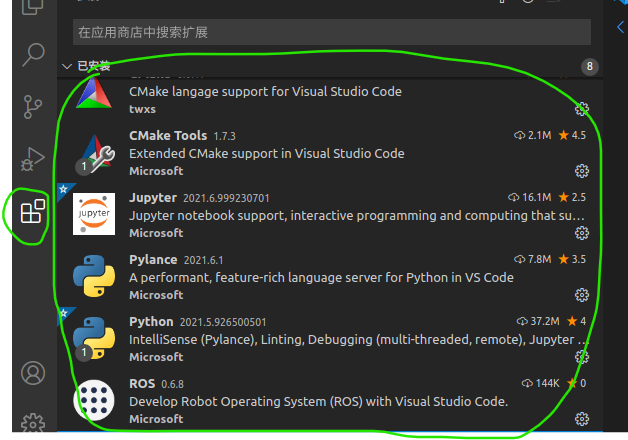Click Python extension 4 star rating

pyautogui.click(x=576, y=321)
